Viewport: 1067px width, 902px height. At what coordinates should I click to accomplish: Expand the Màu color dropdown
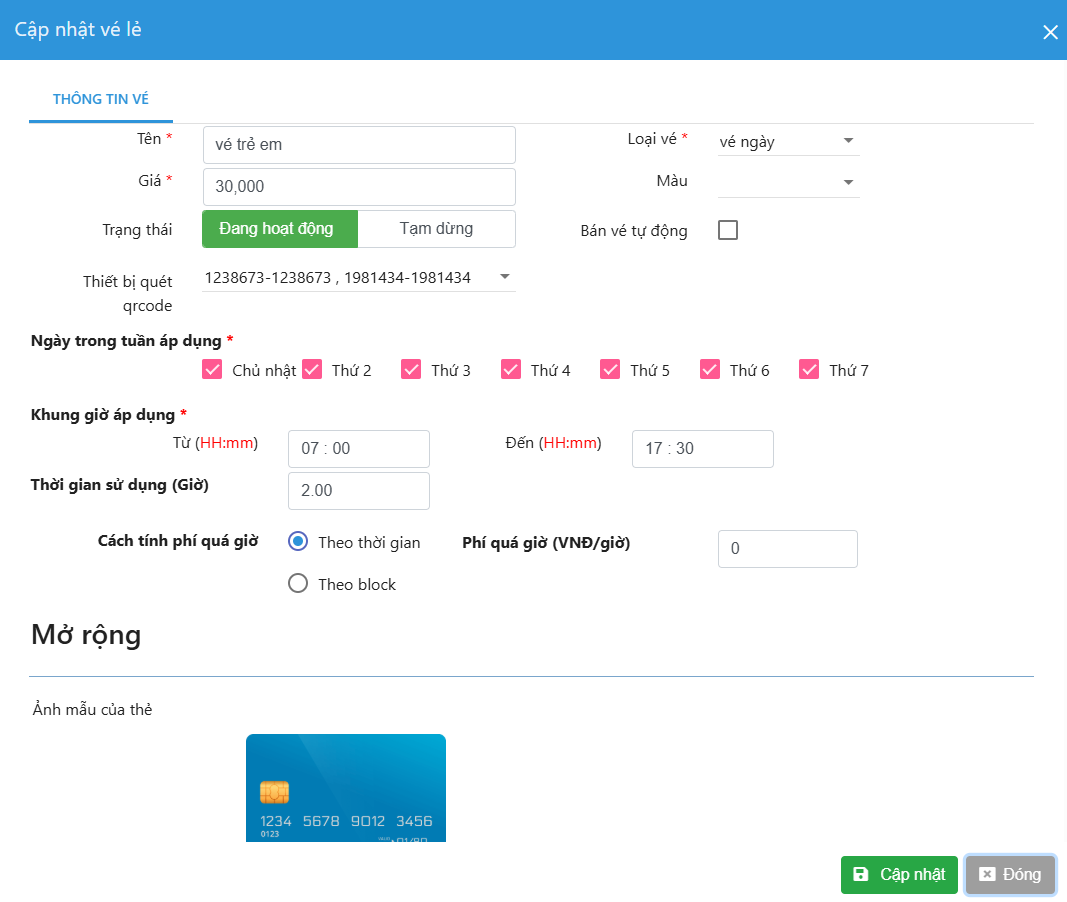(x=788, y=182)
